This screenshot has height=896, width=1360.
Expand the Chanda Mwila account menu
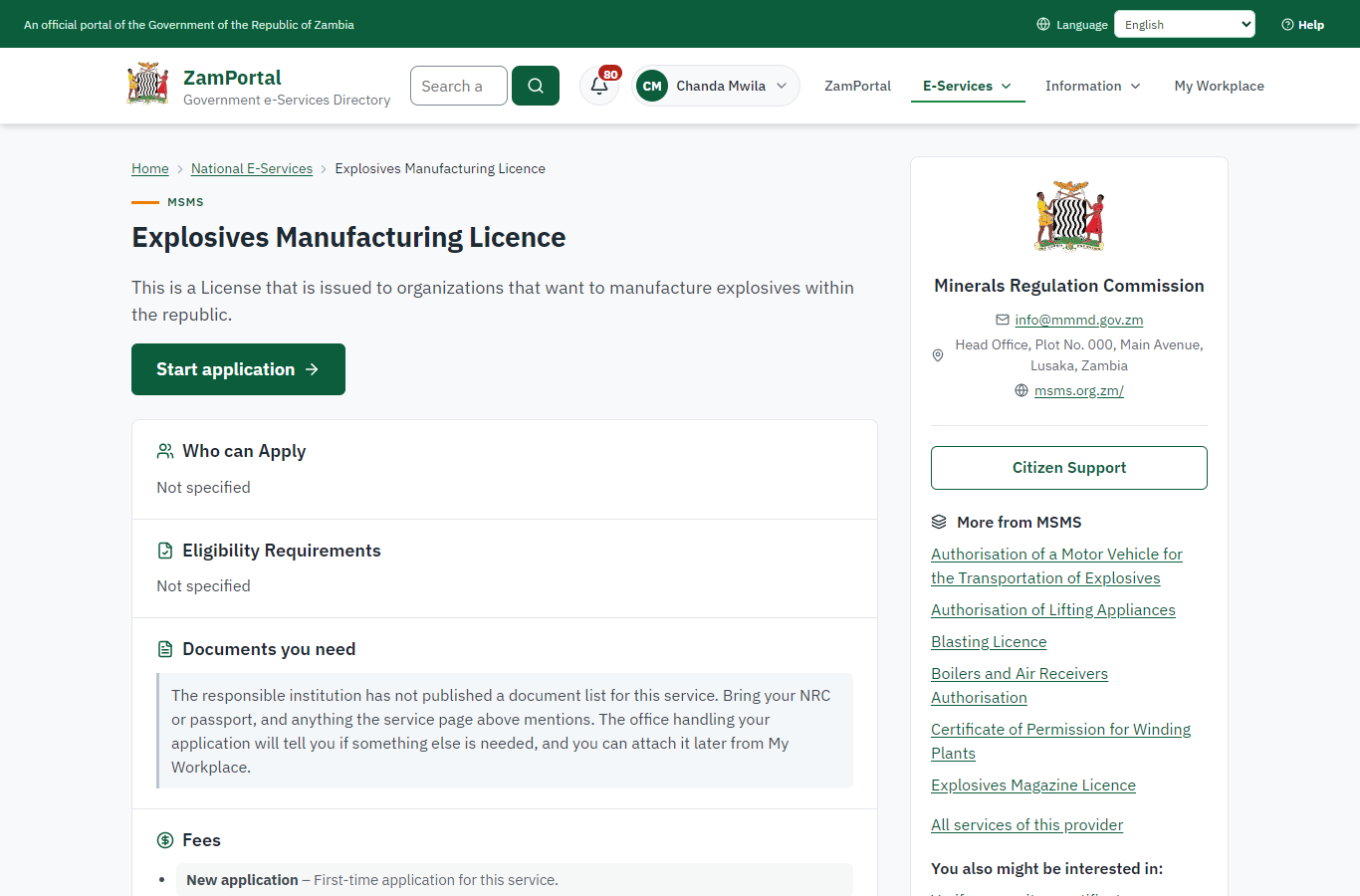click(716, 86)
